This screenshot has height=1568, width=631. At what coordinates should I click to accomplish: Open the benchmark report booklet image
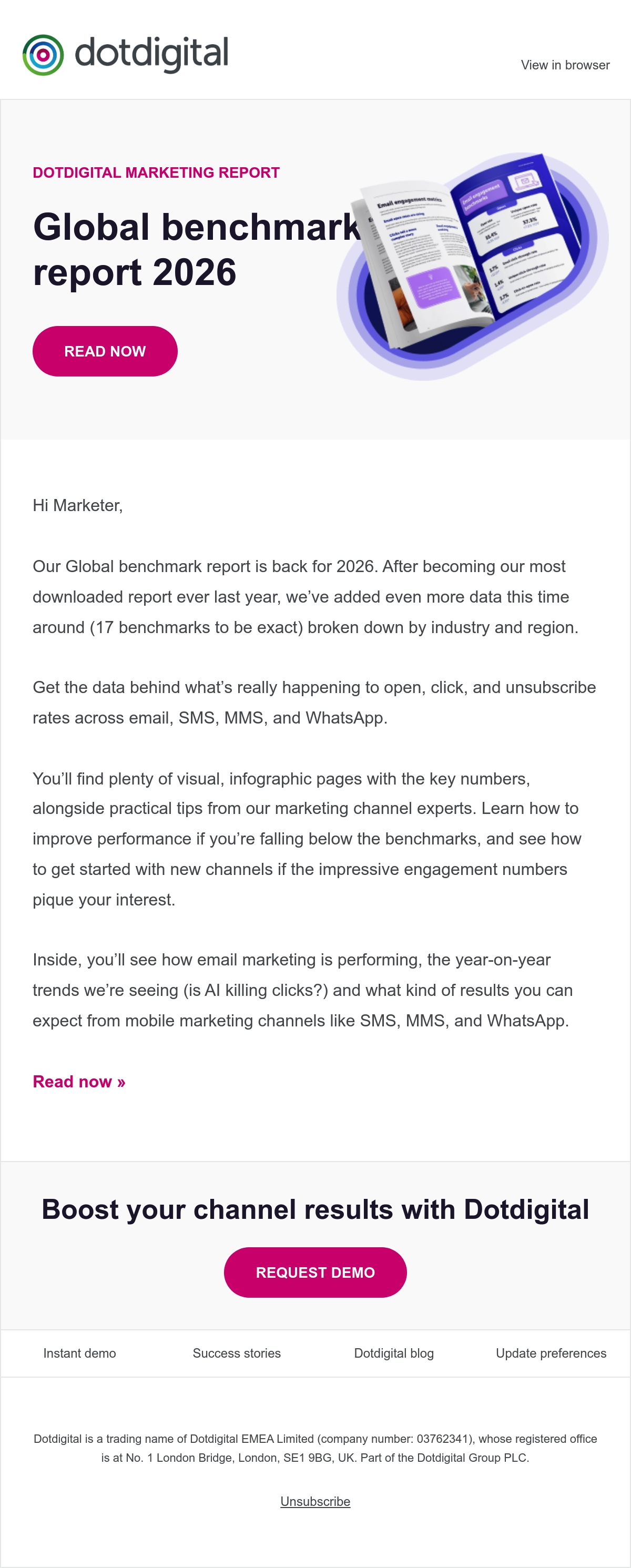472,266
